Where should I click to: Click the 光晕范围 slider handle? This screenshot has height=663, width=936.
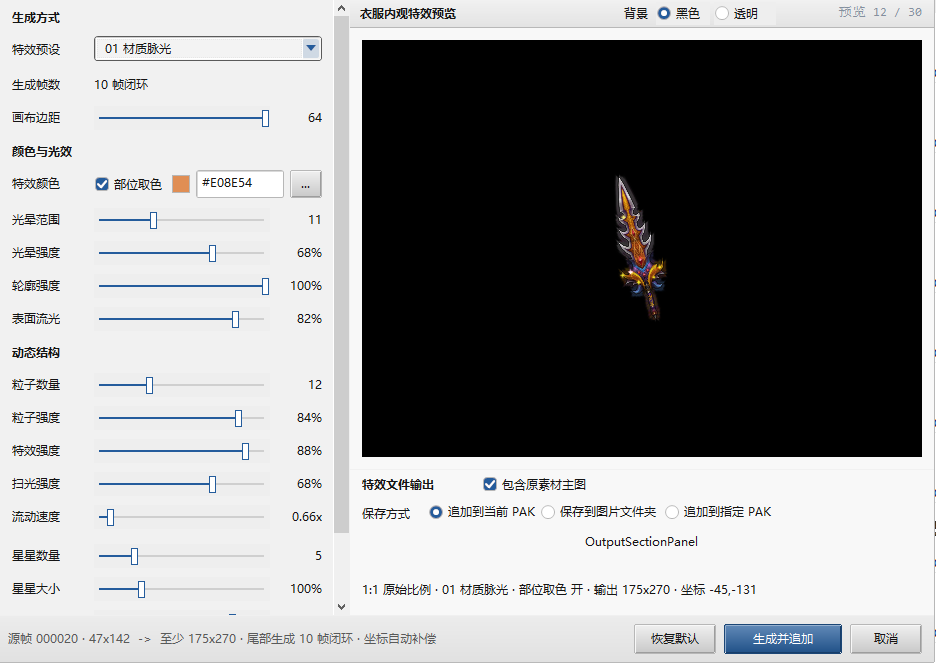point(153,220)
